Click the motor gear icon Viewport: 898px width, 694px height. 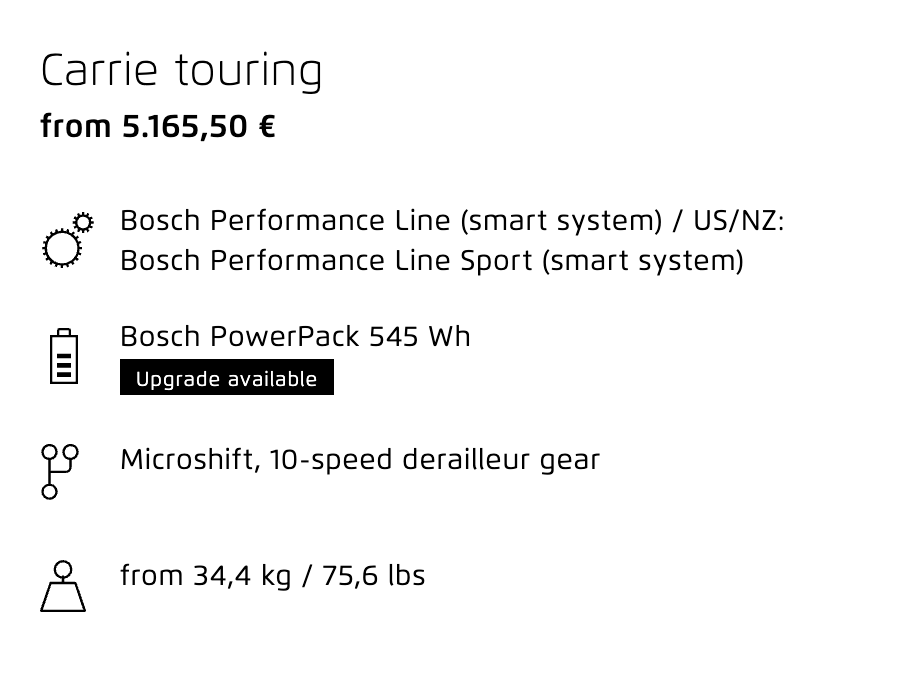pyautogui.click(x=68, y=240)
